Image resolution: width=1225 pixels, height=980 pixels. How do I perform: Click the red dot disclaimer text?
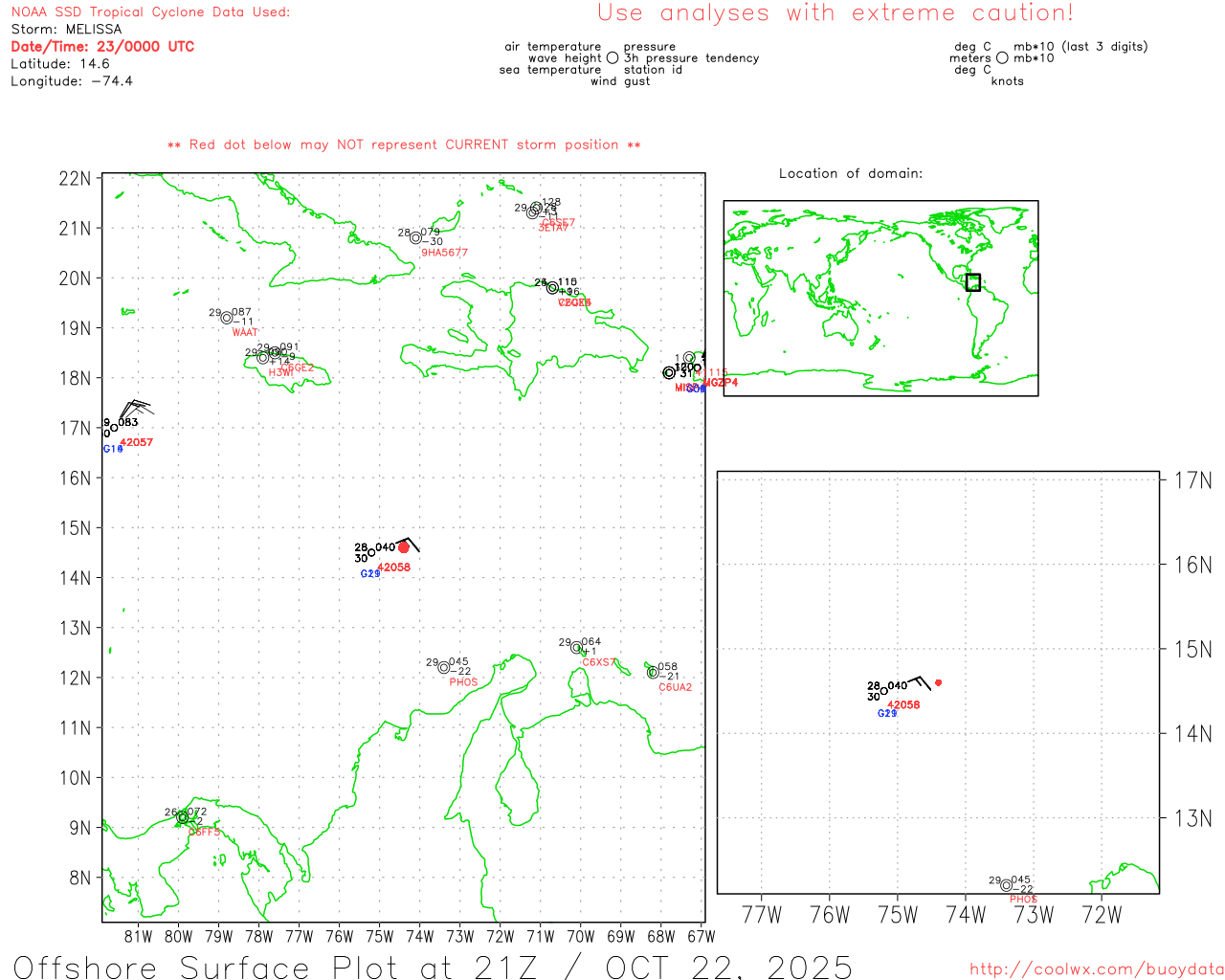(x=404, y=145)
